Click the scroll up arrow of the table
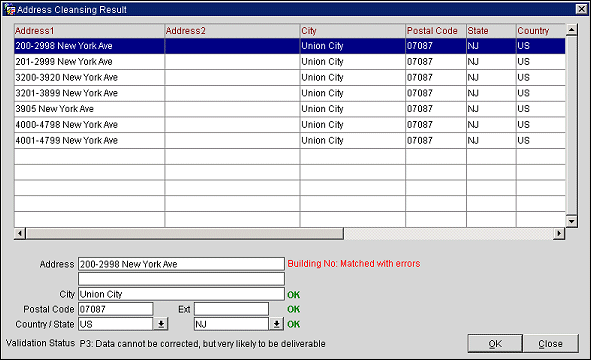591x360 pixels. pos(571,29)
